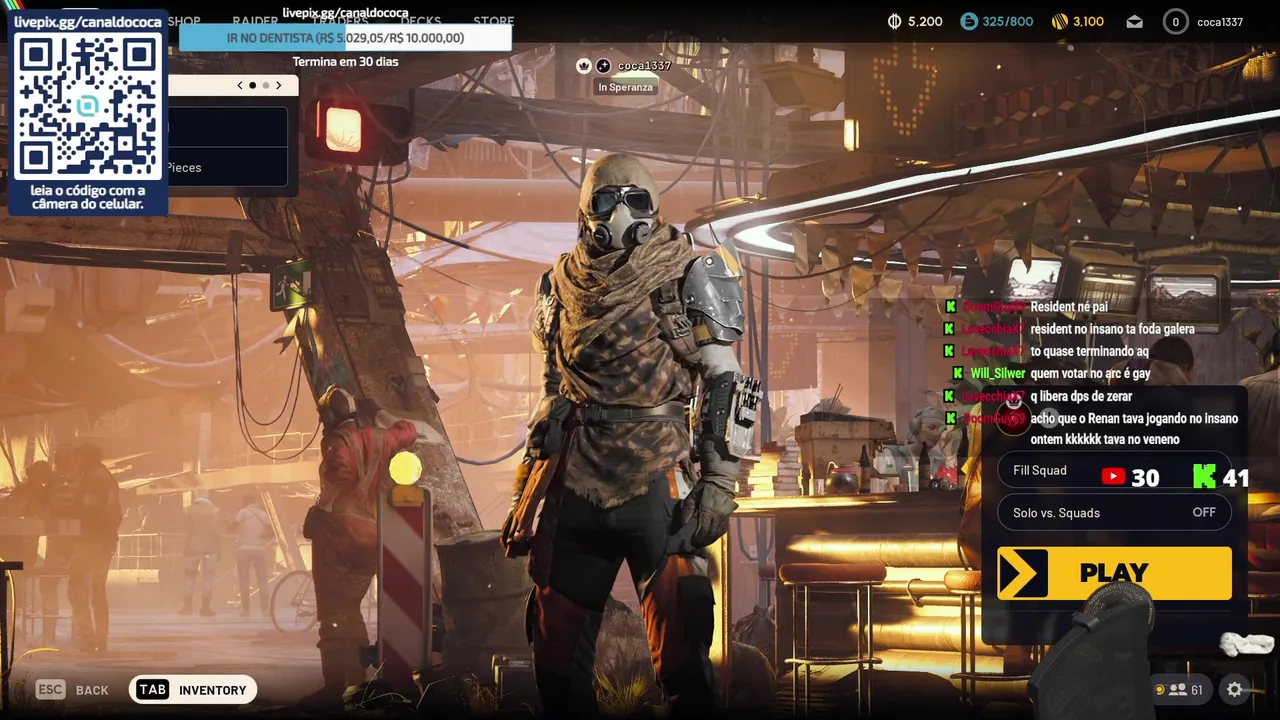Click the 'IR NO DENTISTA' donation progress bar
Viewport: 1280px width, 720px height.
tap(345, 38)
